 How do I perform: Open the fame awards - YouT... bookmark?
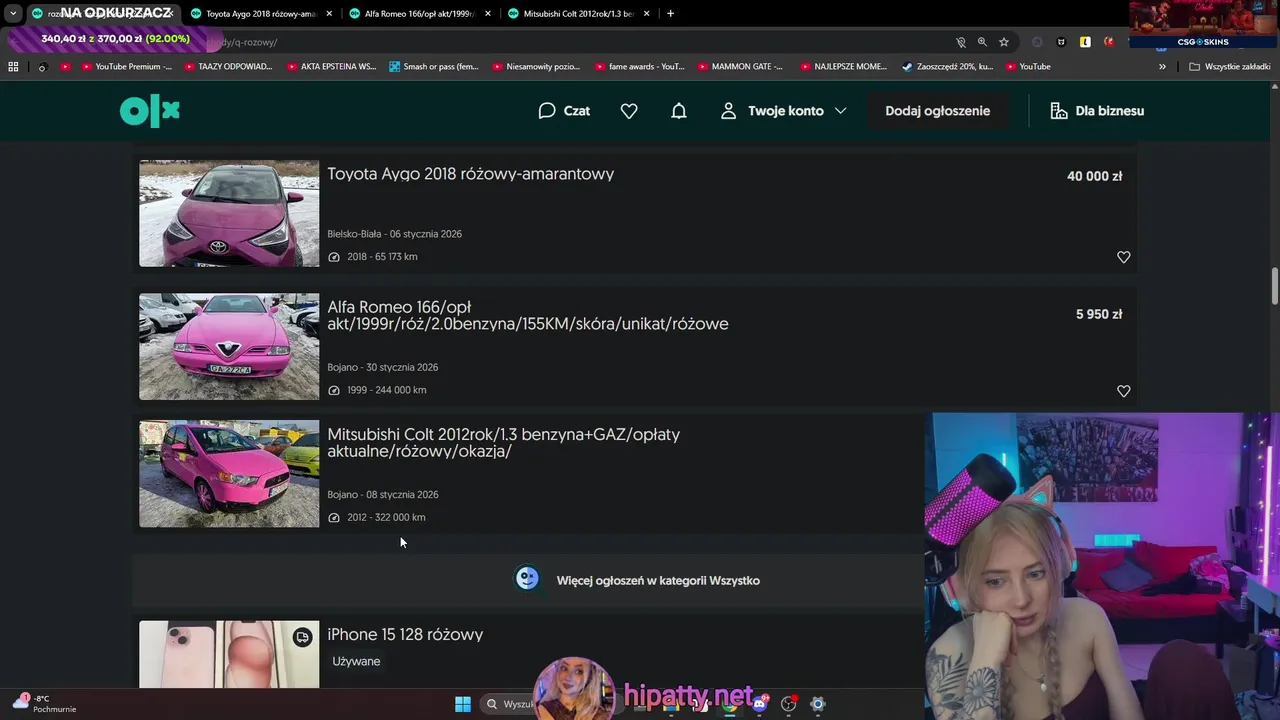tap(639, 67)
